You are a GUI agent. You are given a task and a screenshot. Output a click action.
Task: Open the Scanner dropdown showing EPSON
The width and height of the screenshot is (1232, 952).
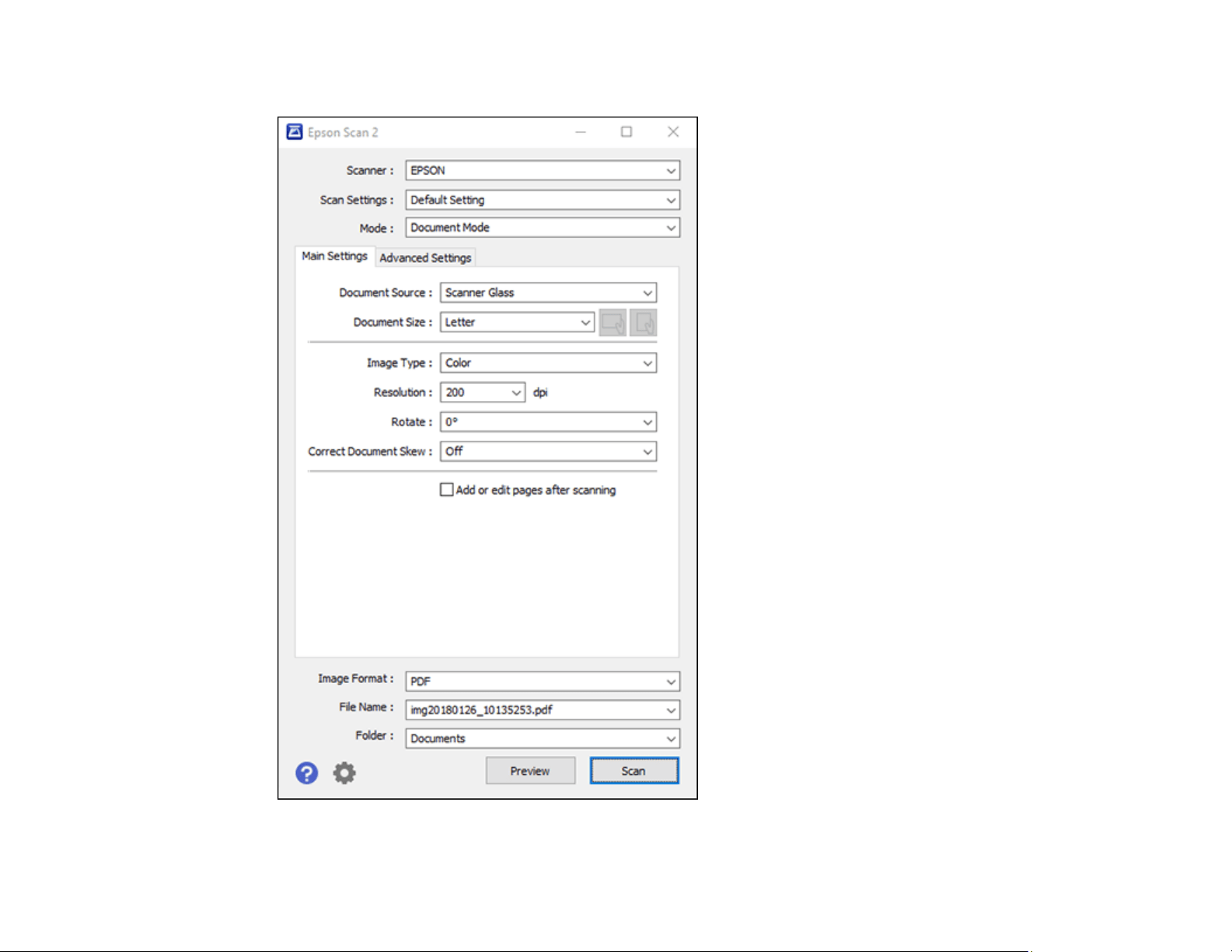tap(543, 170)
